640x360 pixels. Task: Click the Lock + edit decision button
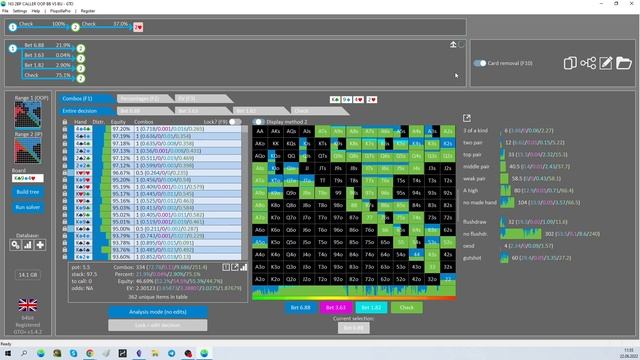coord(158,325)
